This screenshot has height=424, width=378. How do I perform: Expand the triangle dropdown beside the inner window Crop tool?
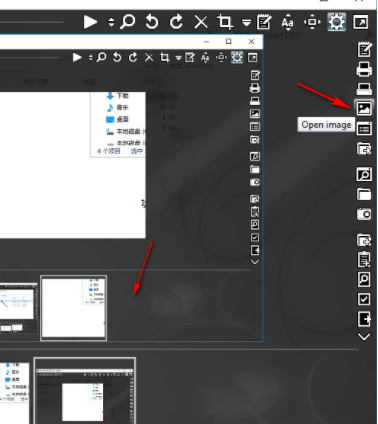(179, 58)
